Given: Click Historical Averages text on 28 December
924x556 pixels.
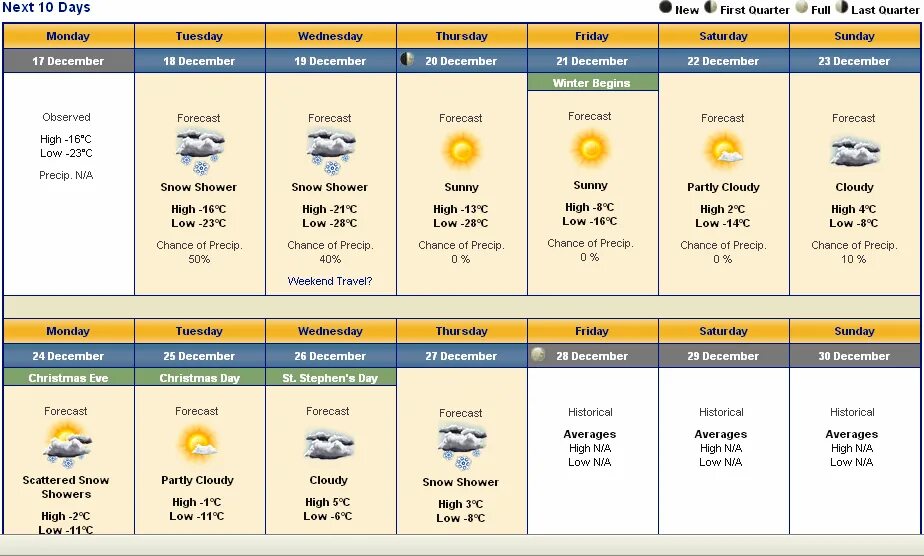Looking at the screenshot, I should 590,423.
